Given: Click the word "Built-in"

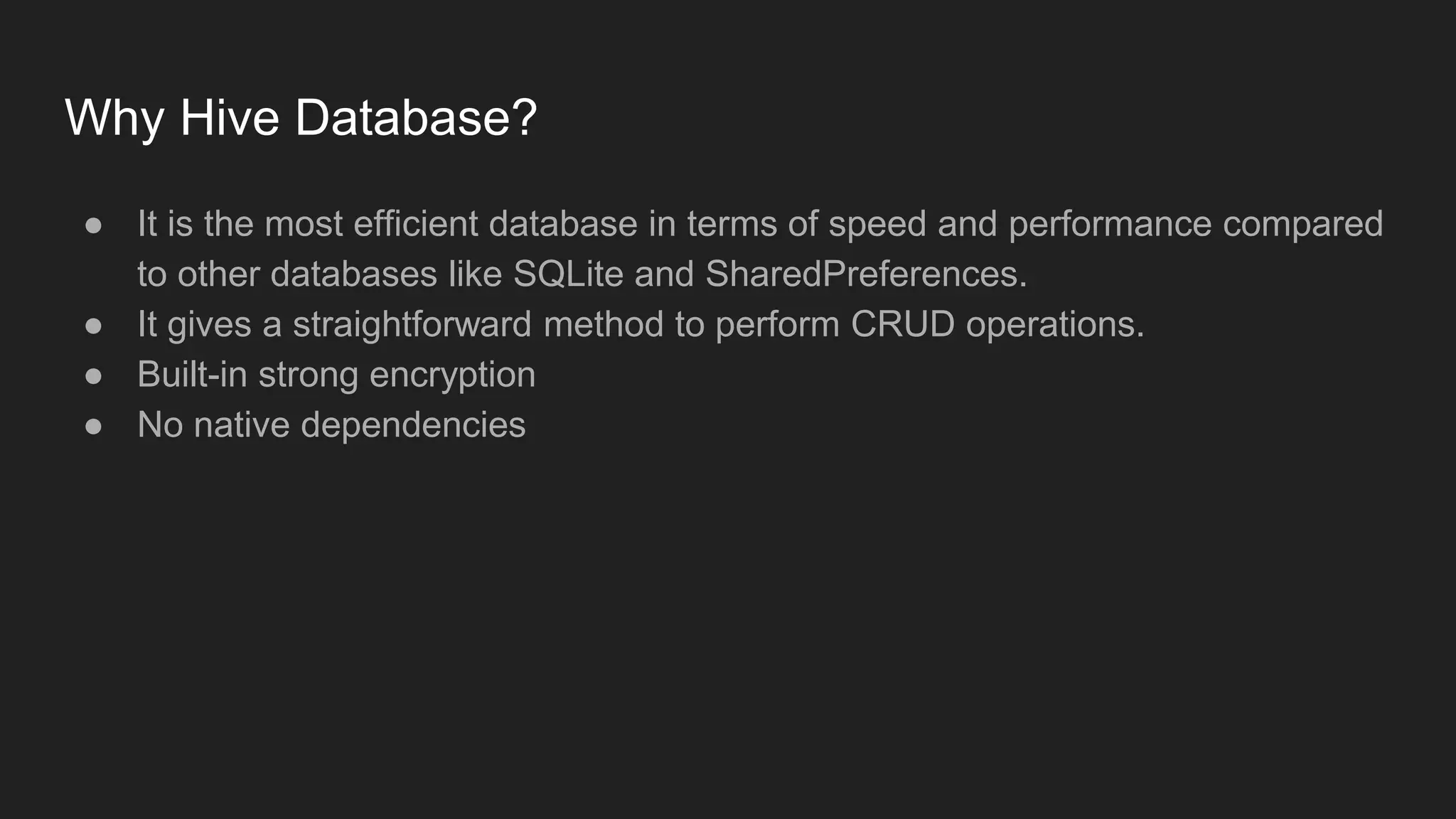Looking at the screenshot, I should click(x=192, y=375).
